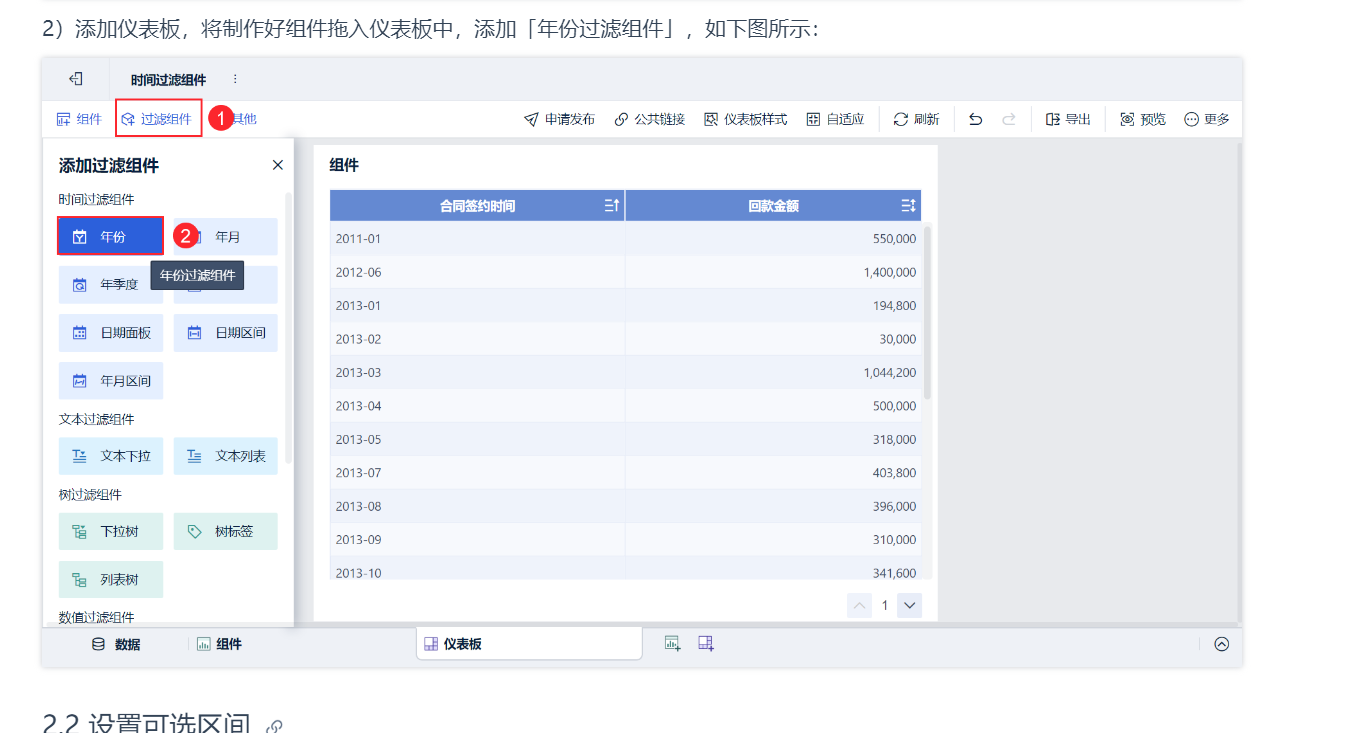Select the 日期面板 date panel filter
Viewport: 1348px width, 733px height.
coord(110,333)
